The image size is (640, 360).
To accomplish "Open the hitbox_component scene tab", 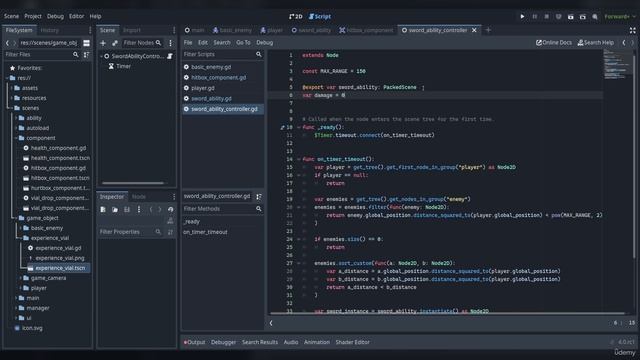I will click(x=366, y=30).
